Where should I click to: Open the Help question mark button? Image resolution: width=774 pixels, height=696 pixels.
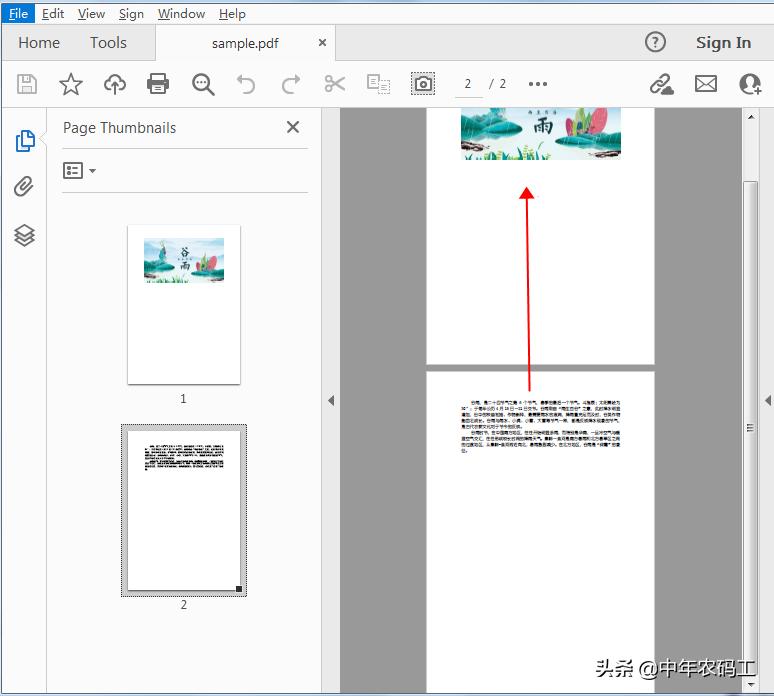pyautogui.click(x=655, y=42)
